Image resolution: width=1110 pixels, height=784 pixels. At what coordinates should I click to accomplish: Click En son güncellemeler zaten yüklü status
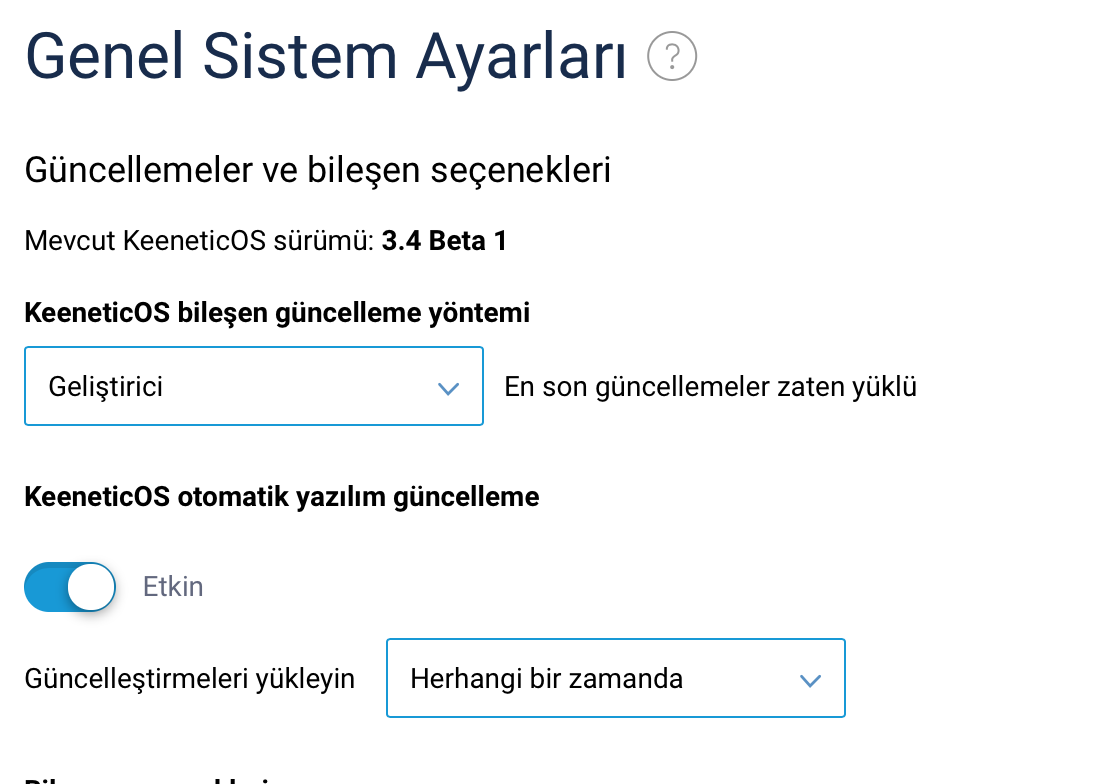coord(711,387)
